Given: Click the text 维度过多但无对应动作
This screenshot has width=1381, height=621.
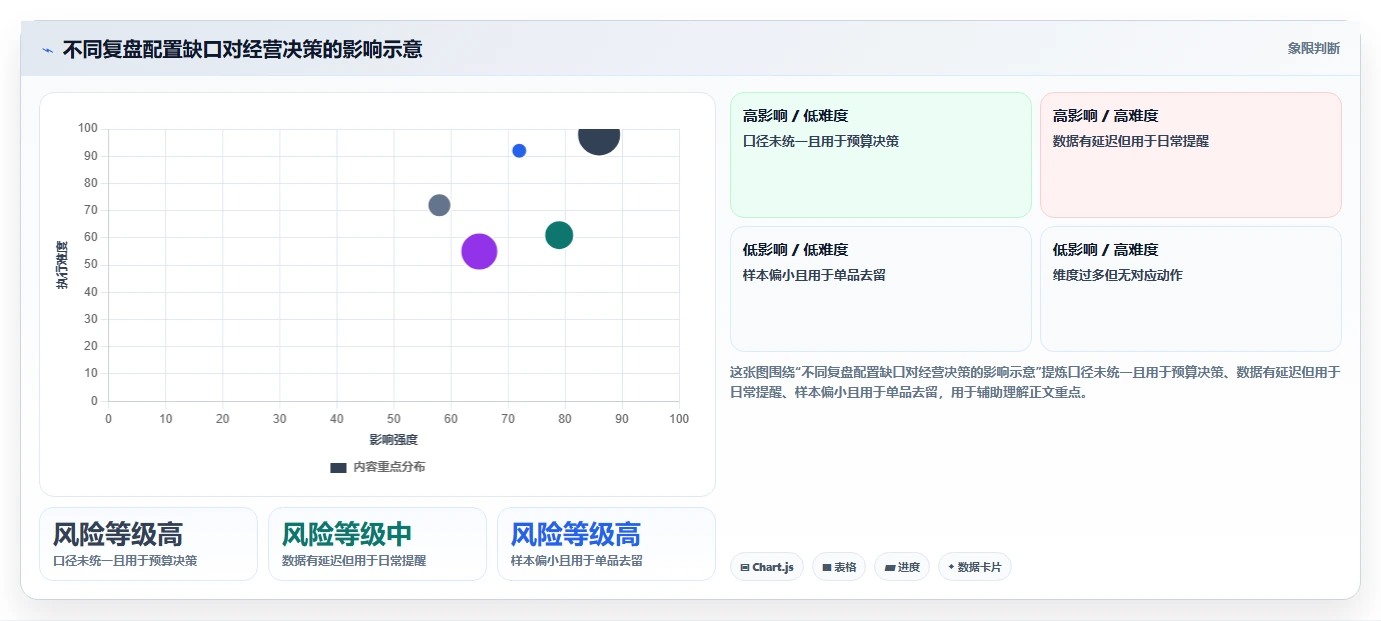Looking at the screenshot, I should 1118,275.
